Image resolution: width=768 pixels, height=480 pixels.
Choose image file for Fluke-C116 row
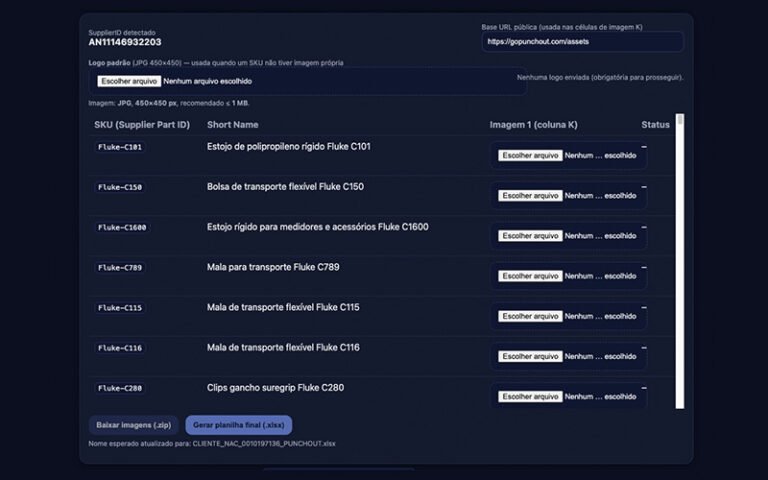point(530,356)
